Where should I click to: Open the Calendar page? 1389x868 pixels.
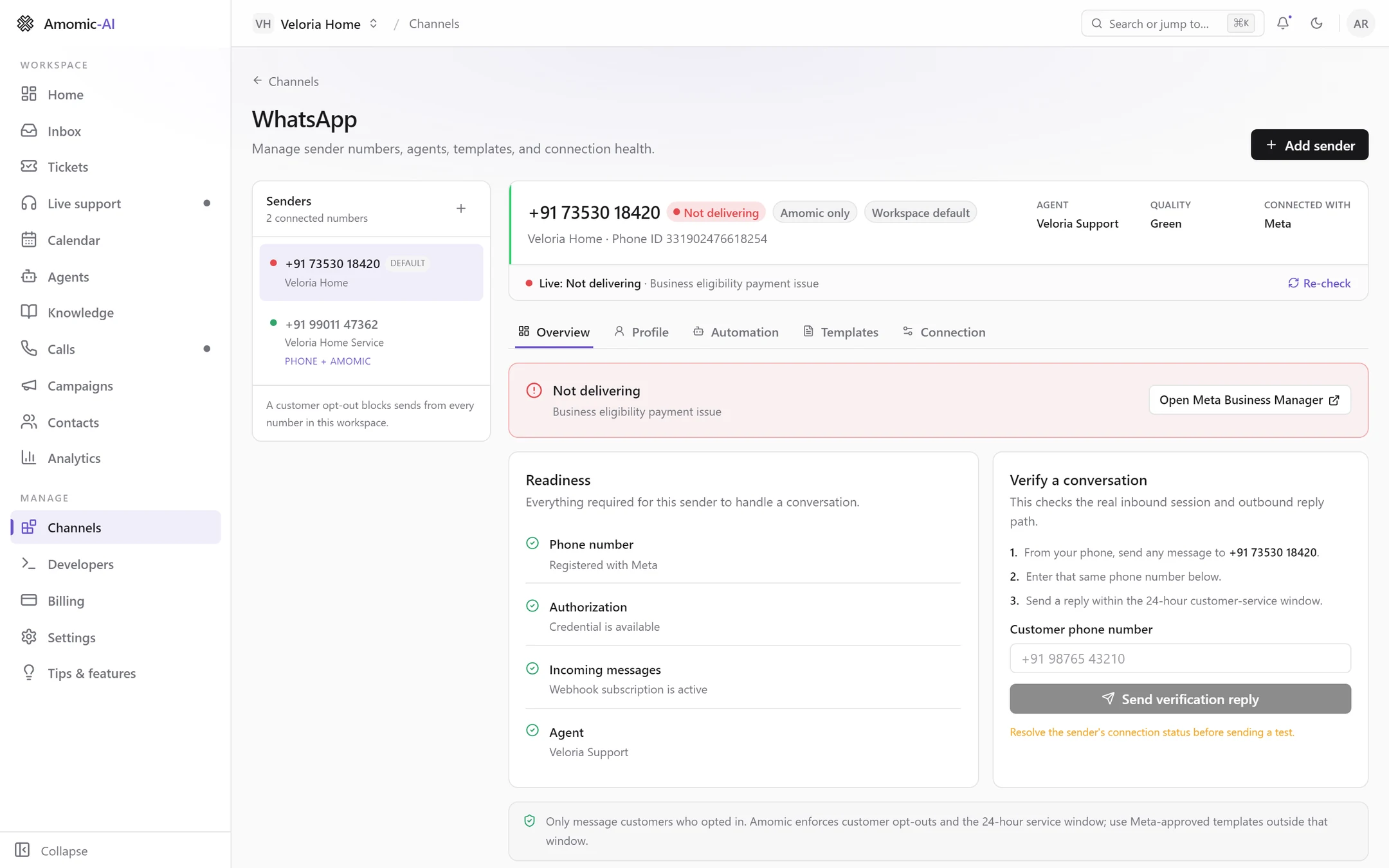coord(116,240)
